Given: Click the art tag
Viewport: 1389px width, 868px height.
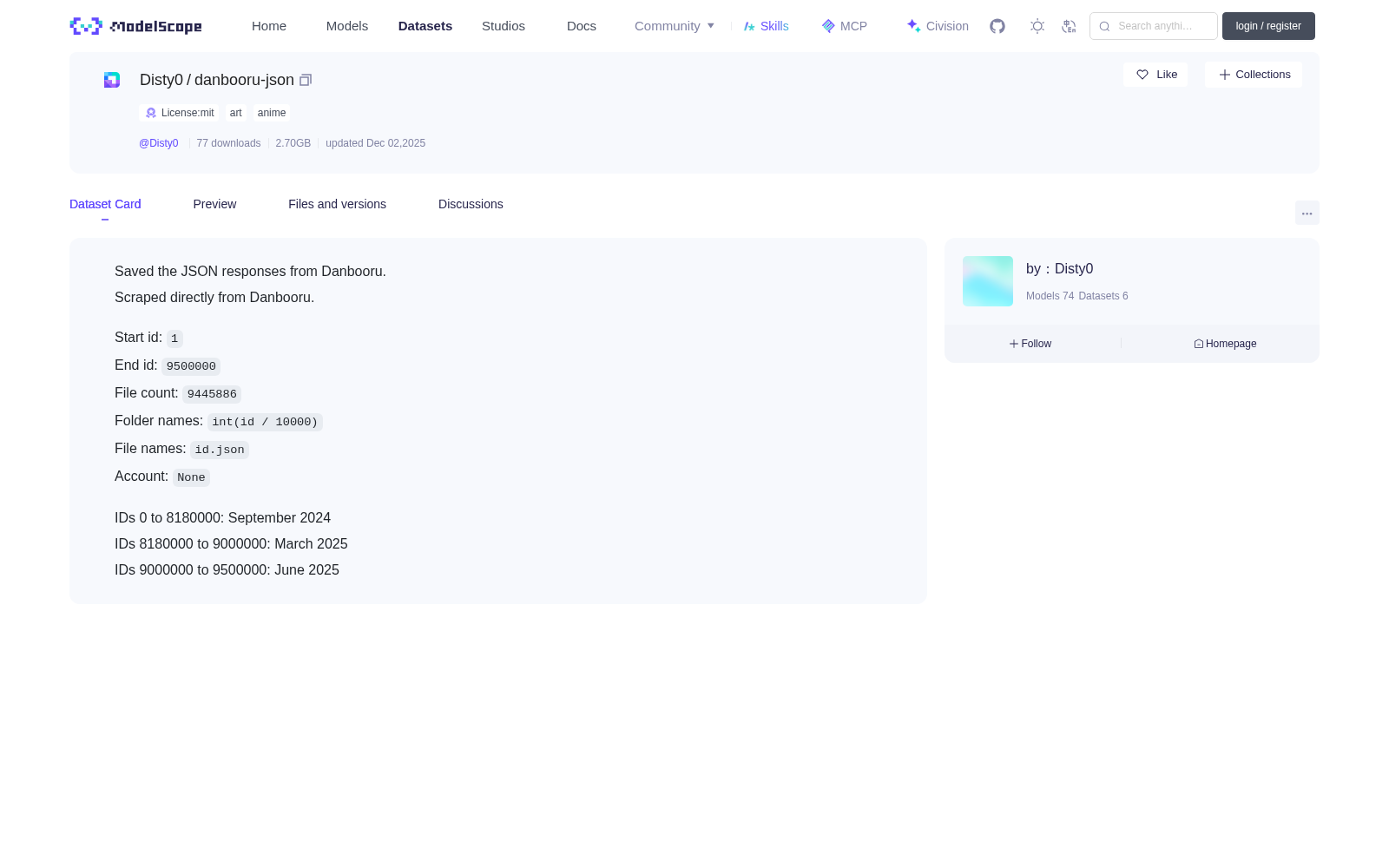Looking at the screenshot, I should 236,113.
